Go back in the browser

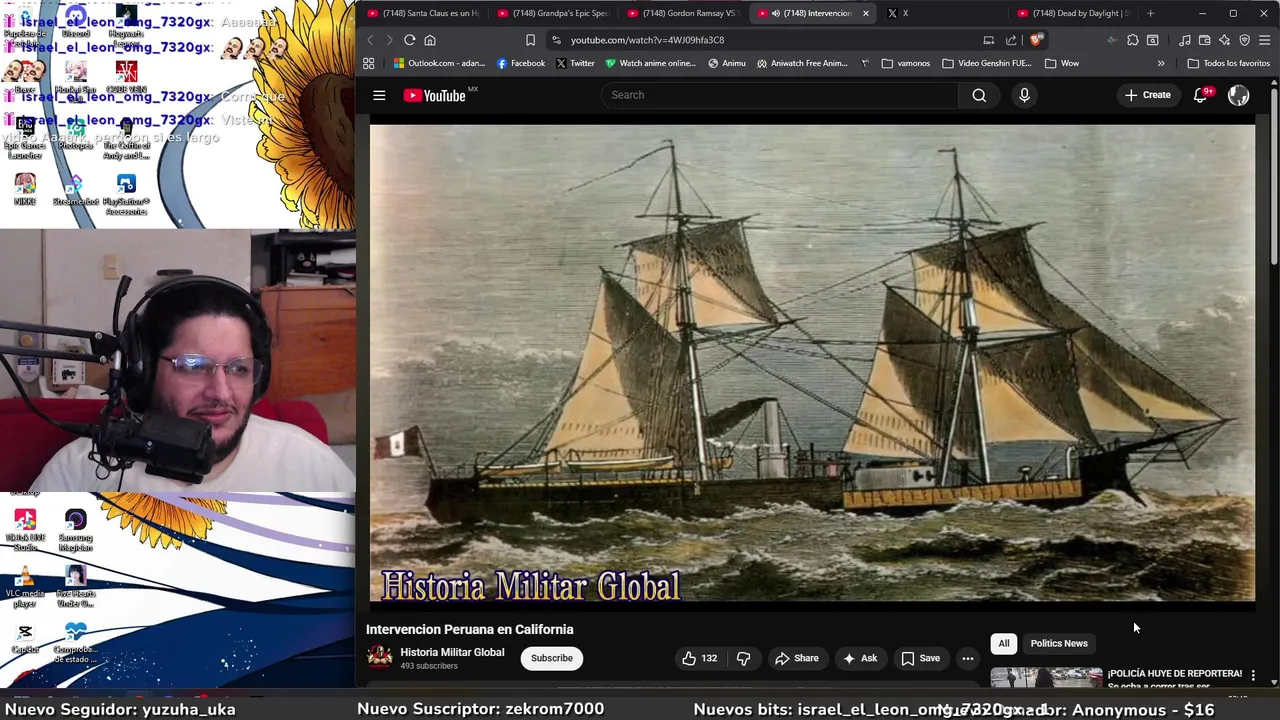[370, 40]
